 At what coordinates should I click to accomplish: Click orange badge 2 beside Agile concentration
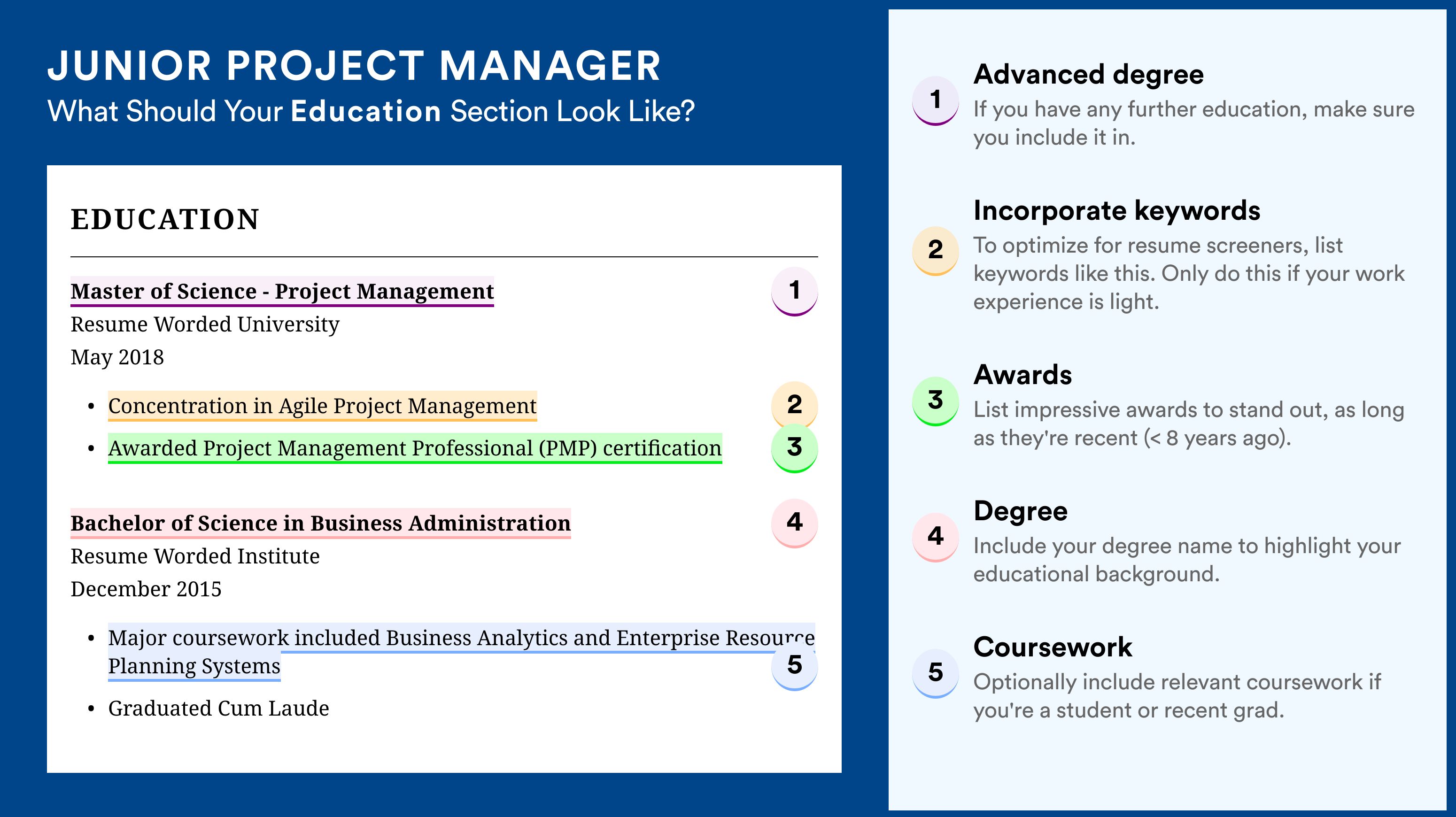pyautogui.click(x=794, y=405)
